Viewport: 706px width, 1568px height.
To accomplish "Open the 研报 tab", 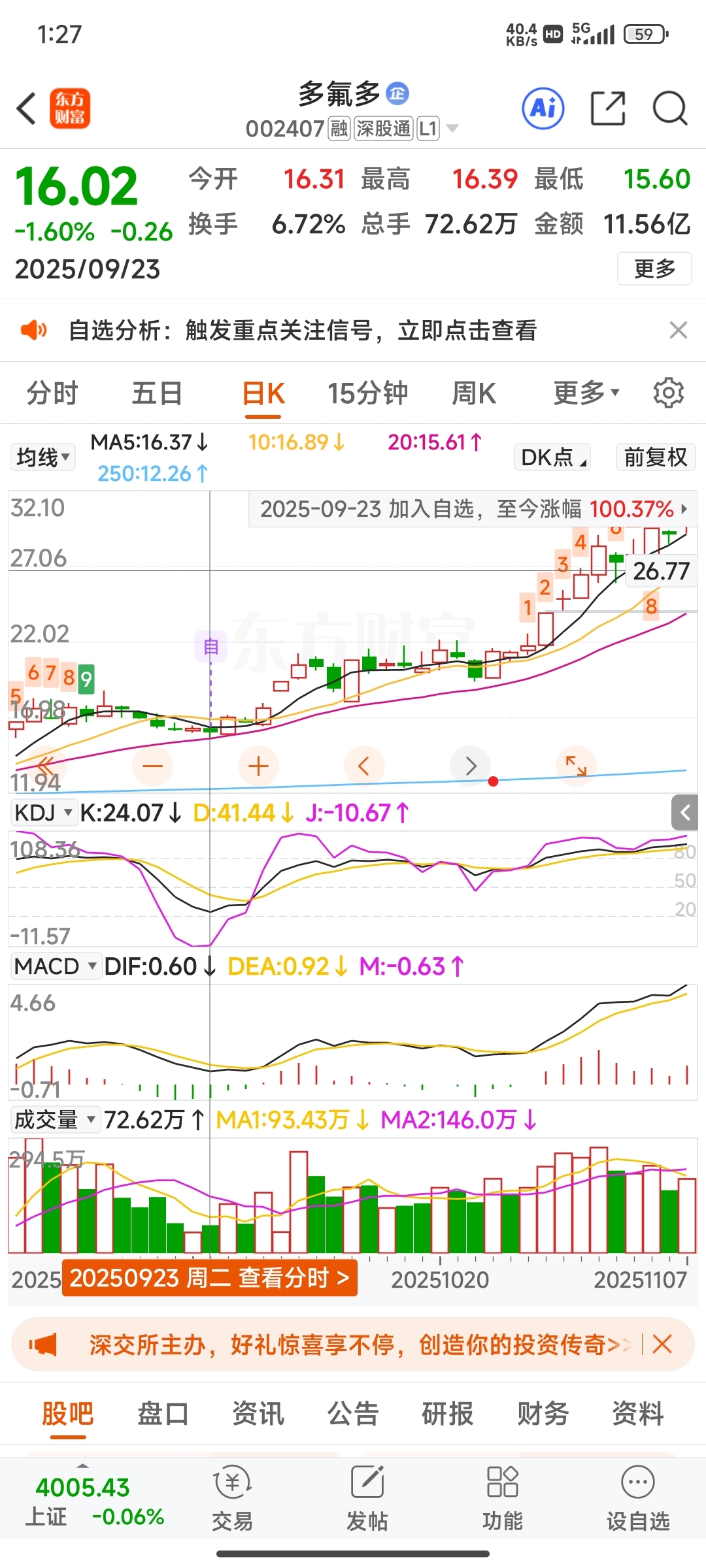I will pos(448,1413).
